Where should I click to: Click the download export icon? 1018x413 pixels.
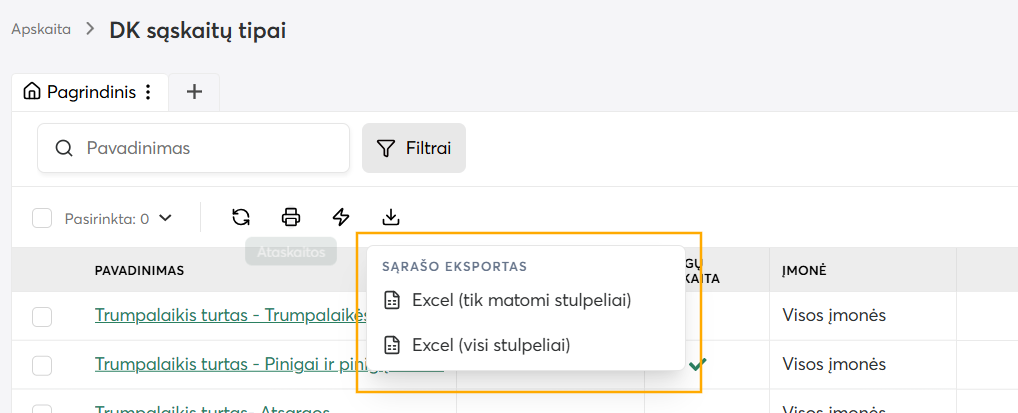pos(391,217)
